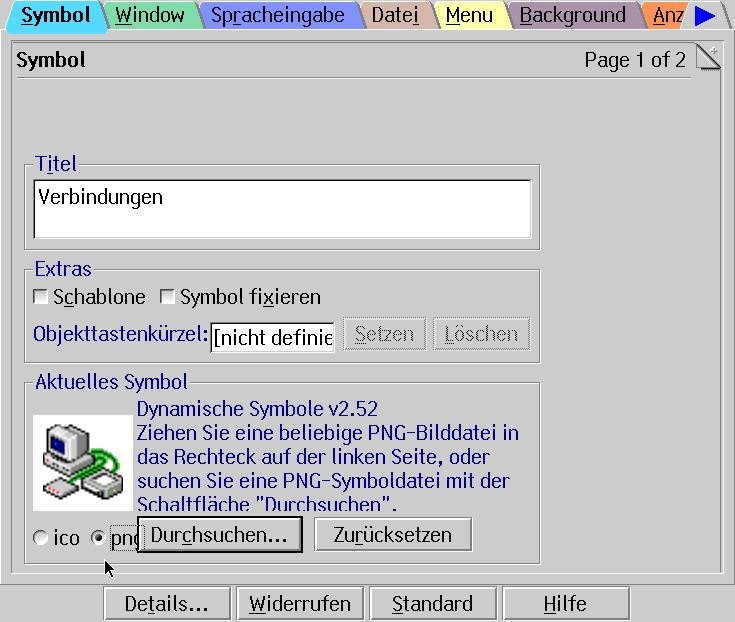Click the 'Dynamische Symbole v2.52' text

[257, 409]
